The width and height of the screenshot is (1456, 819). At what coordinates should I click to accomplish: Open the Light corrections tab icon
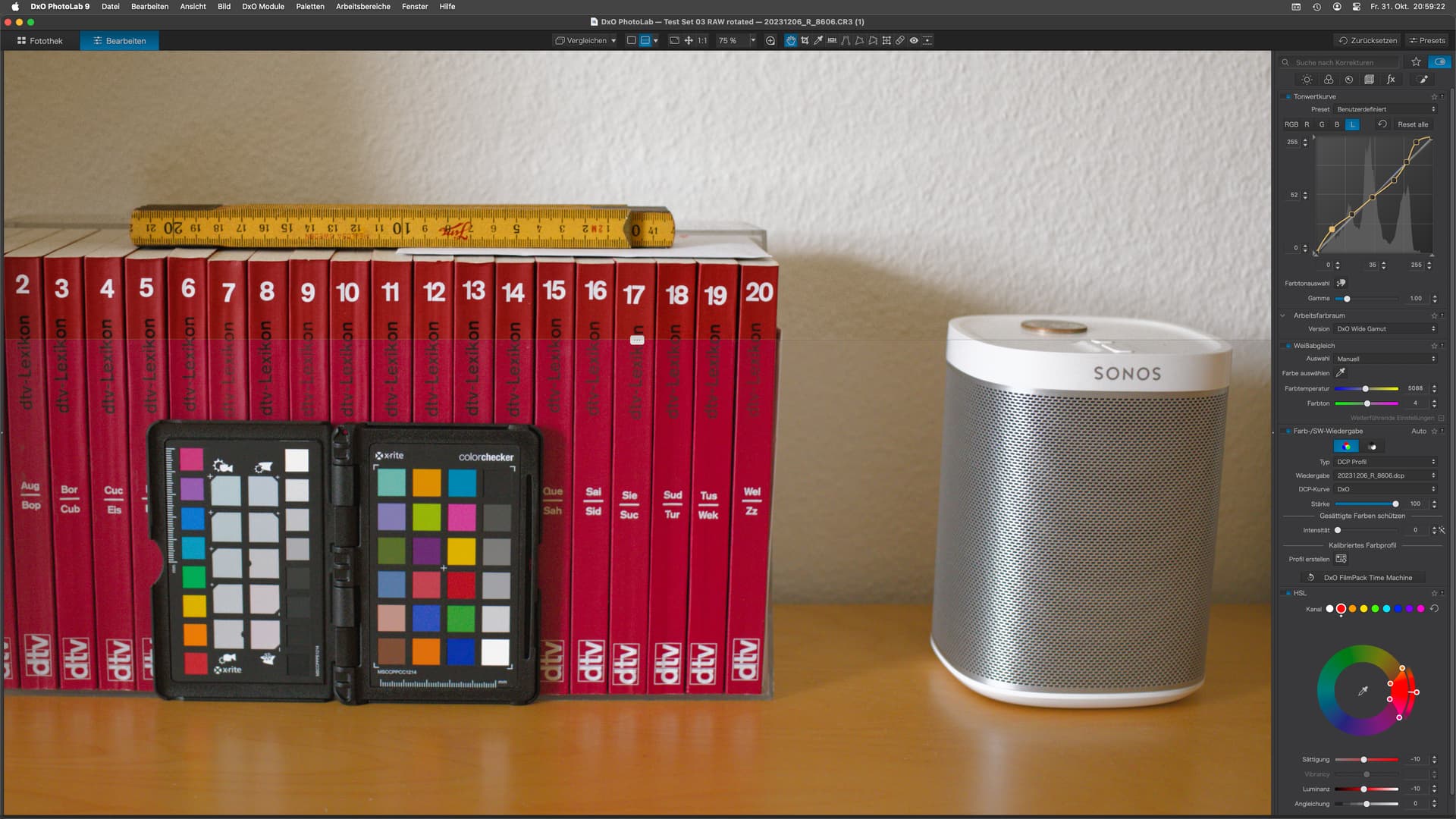pos(1307,80)
